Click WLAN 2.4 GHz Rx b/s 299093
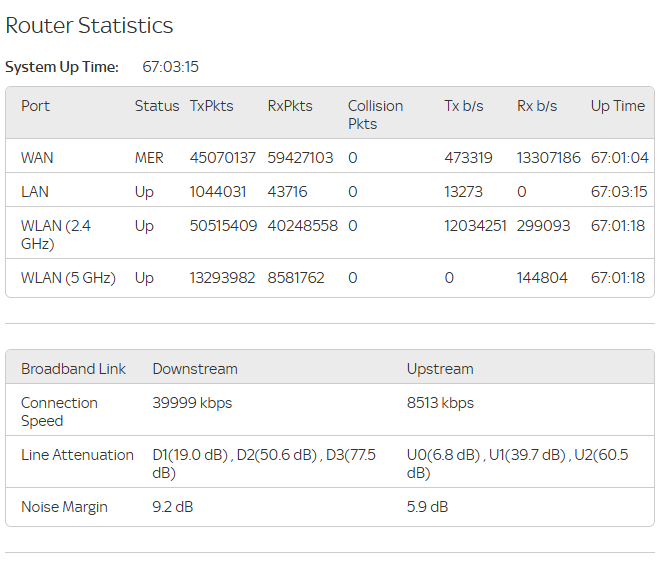Screen dimensions: 666x564 point(543,226)
